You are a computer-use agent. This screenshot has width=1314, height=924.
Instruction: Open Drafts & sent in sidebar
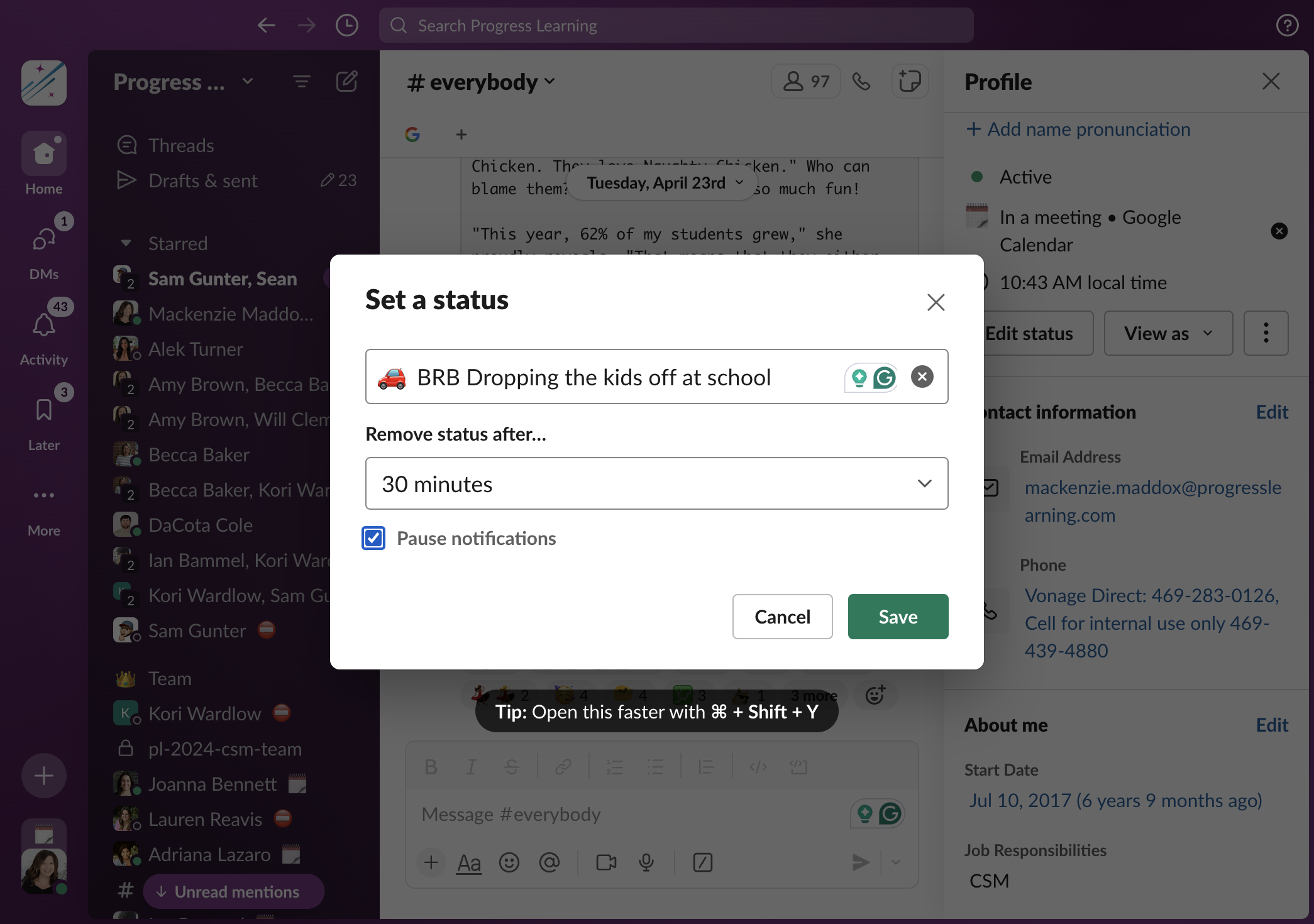pyautogui.click(x=203, y=180)
